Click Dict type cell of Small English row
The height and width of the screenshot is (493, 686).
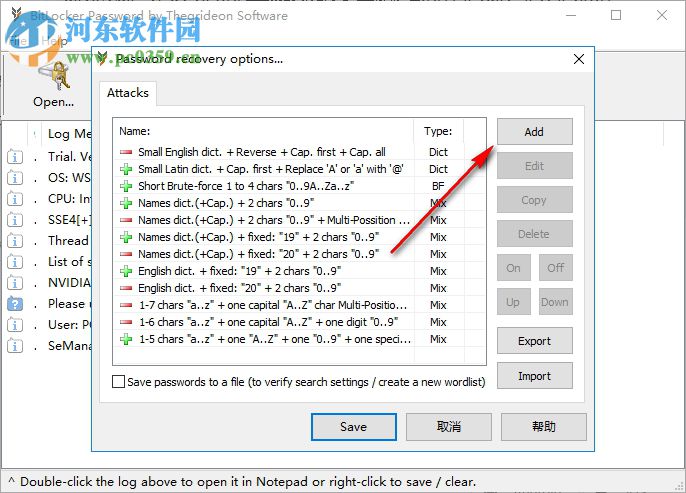pos(438,152)
